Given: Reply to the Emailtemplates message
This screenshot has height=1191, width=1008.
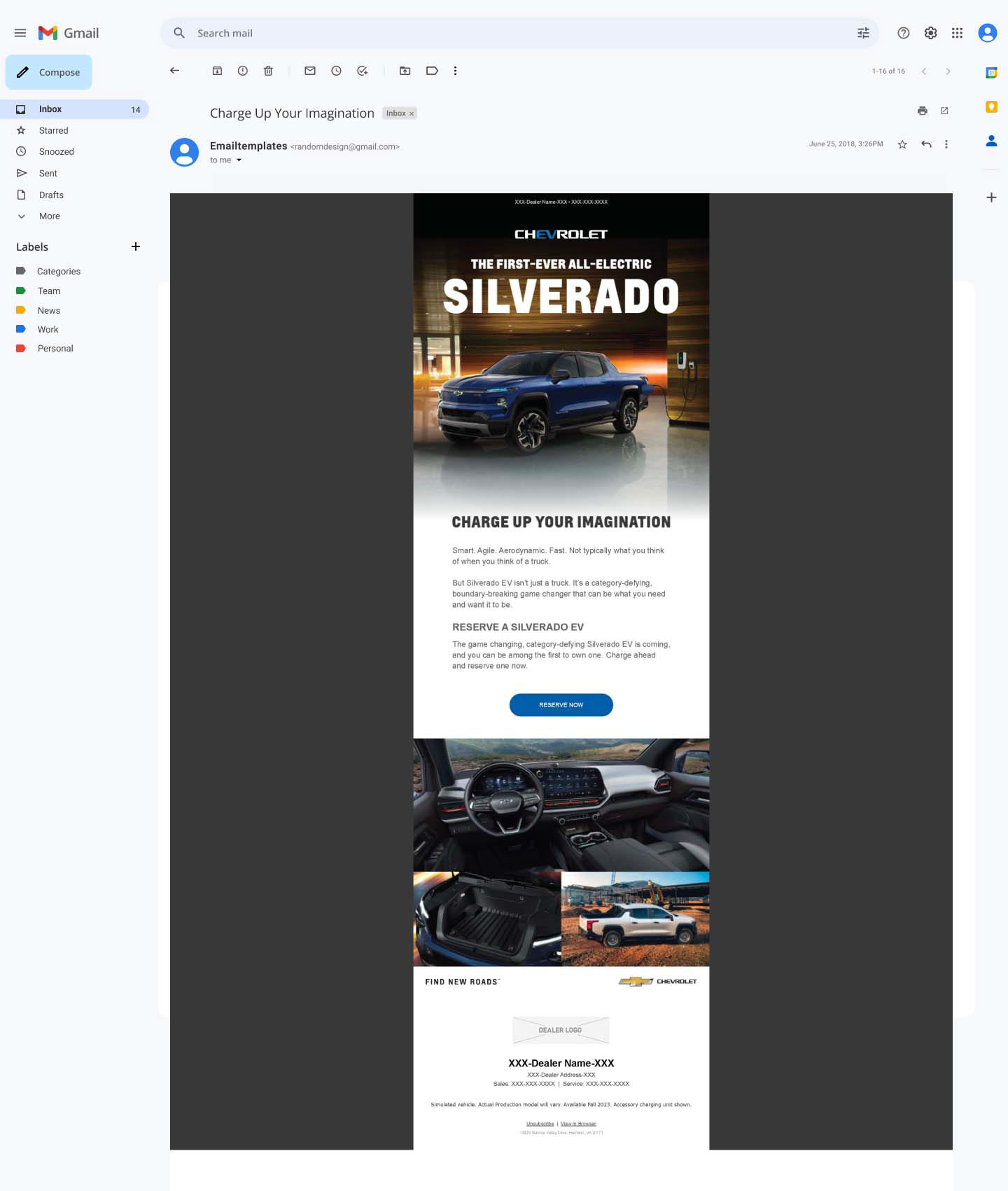Looking at the screenshot, I should click(x=926, y=144).
